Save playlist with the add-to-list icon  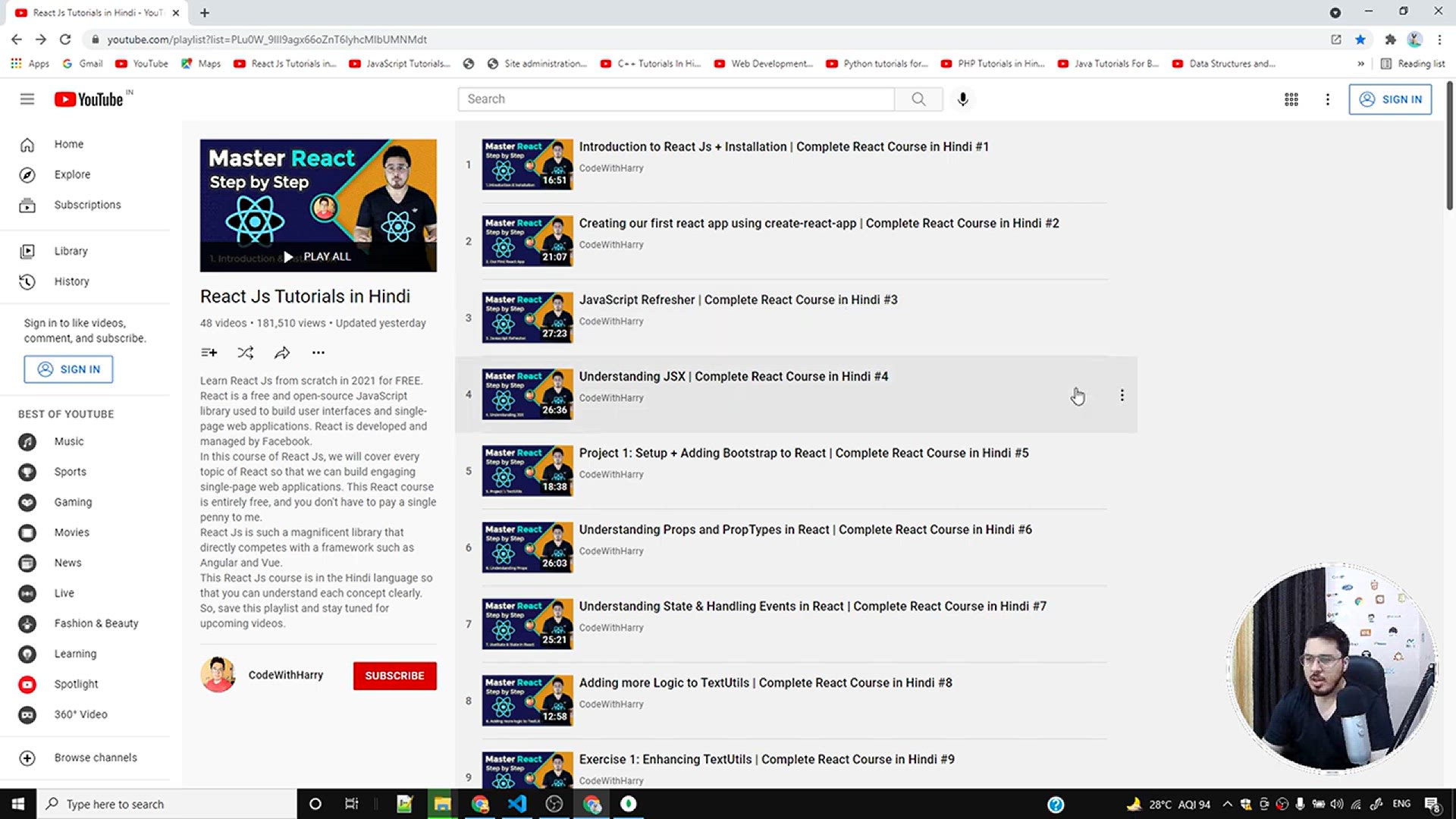pyautogui.click(x=209, y=353)
